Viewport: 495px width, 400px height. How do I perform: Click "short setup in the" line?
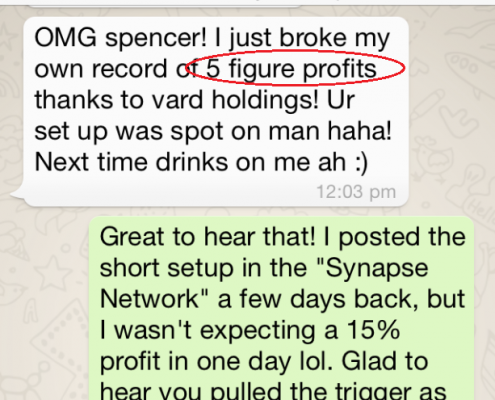pos(203,268)
